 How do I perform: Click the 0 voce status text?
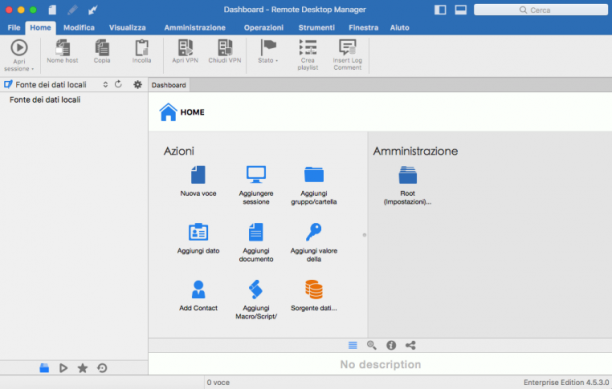[x=218, y=382]
